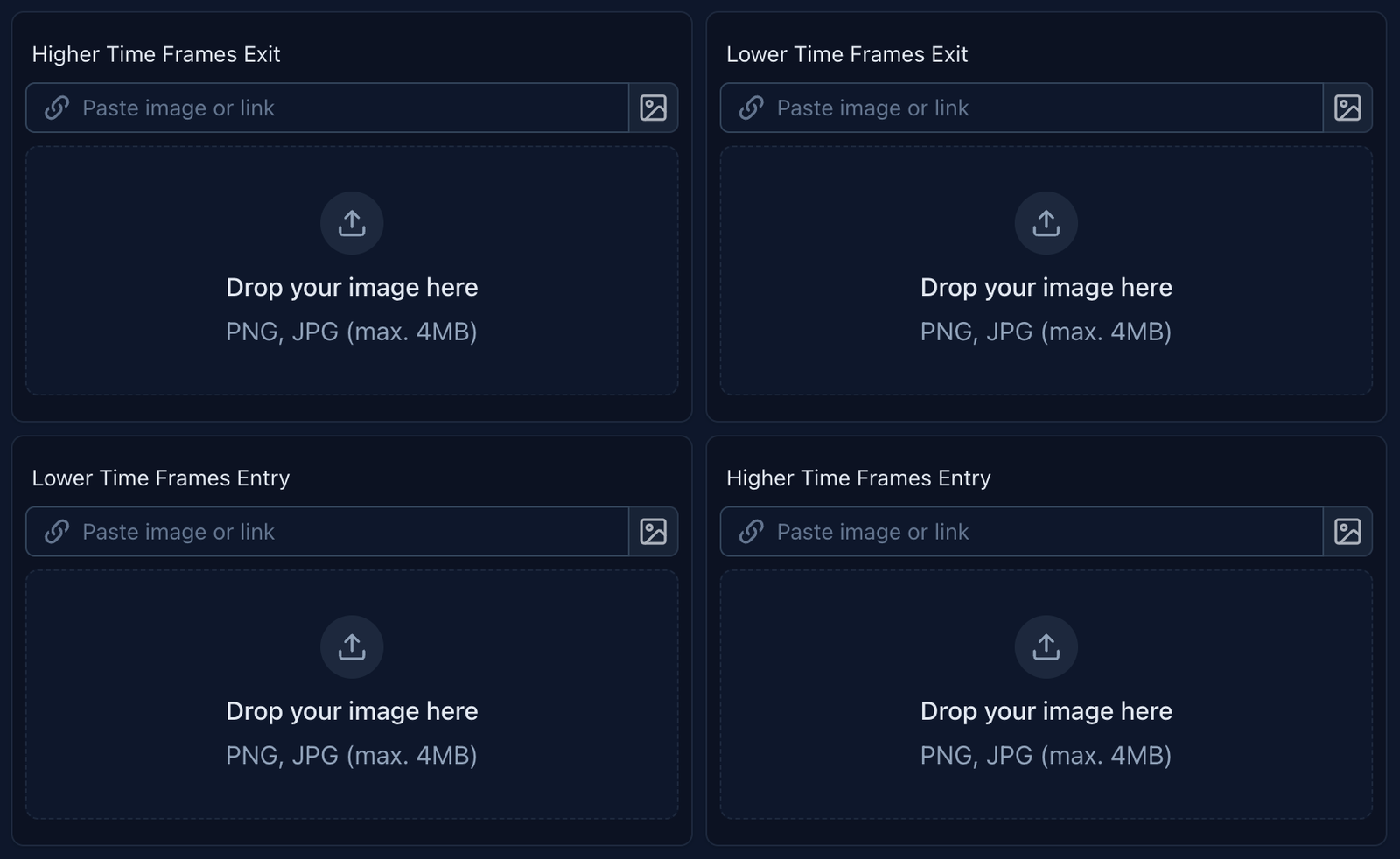Click link icon in Higher Time Frames Exit field
Viewport: 1400px width, 859px height.
click(x=57, y=108)
